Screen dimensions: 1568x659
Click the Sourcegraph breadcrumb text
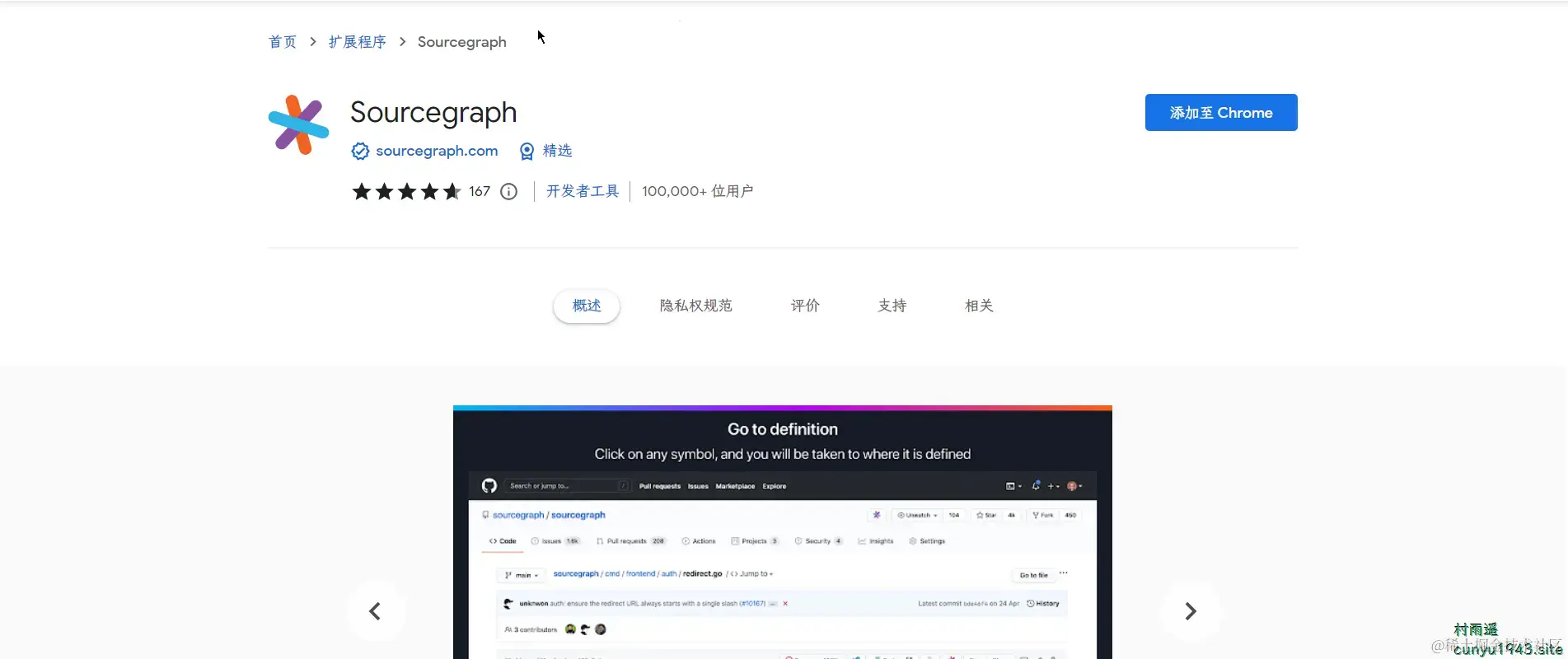(461, 42)
